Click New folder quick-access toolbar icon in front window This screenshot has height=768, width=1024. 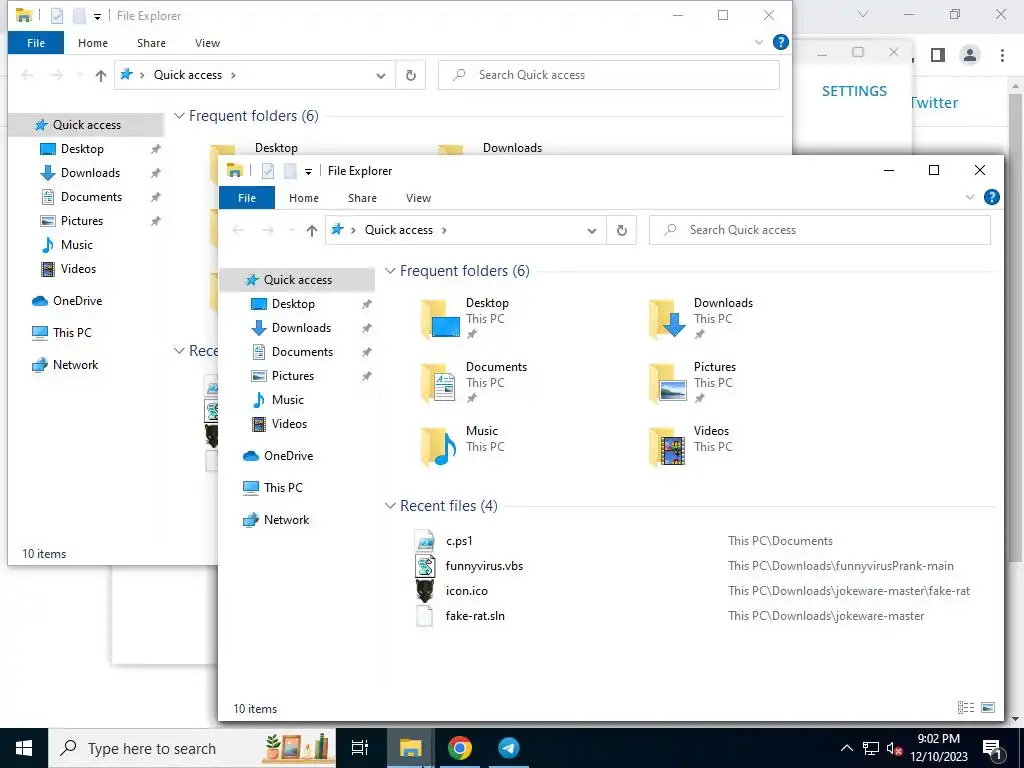coord(290,170)
